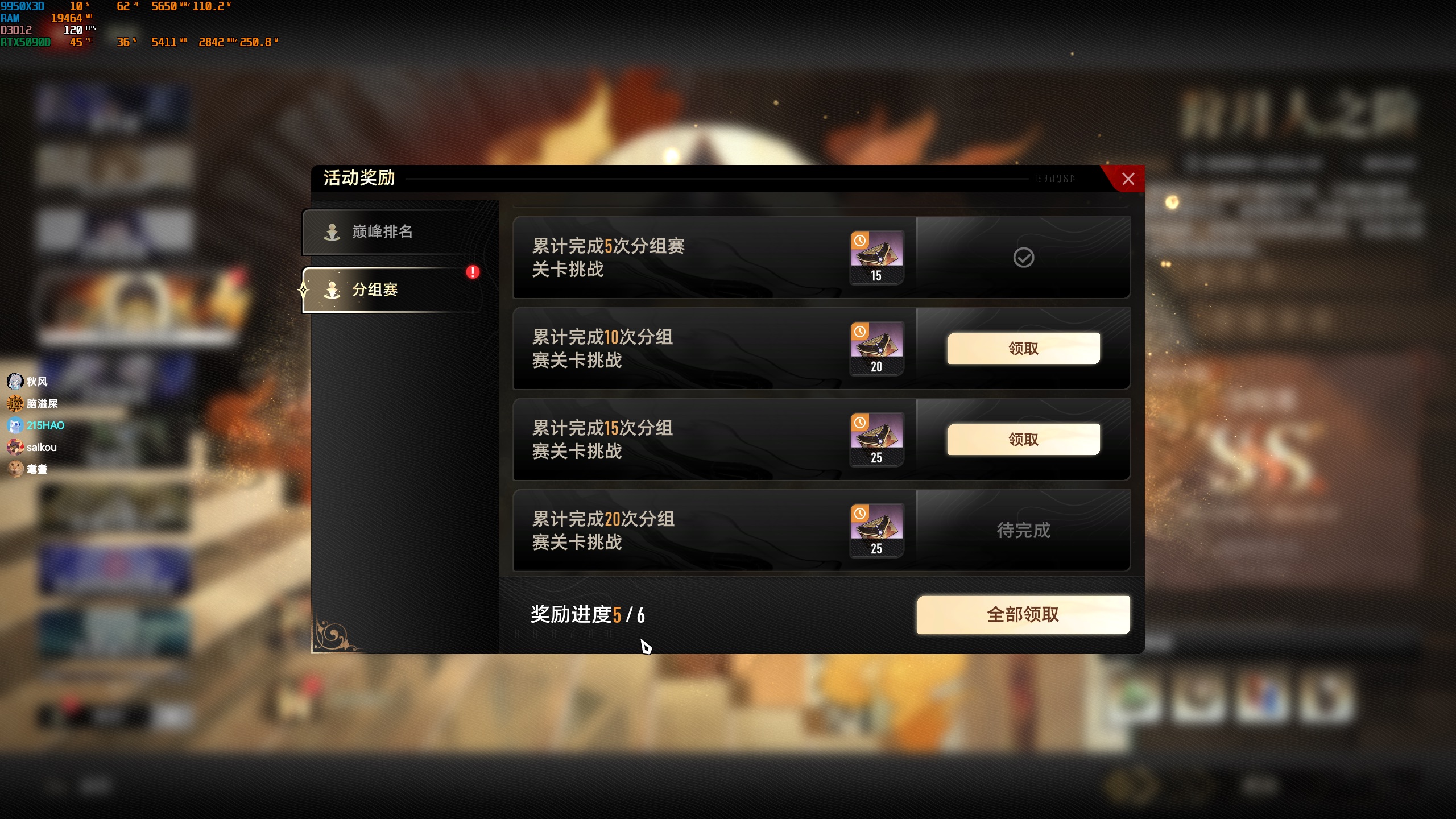Claim all rewards with 全部领取

click(x=1023, y=614)
